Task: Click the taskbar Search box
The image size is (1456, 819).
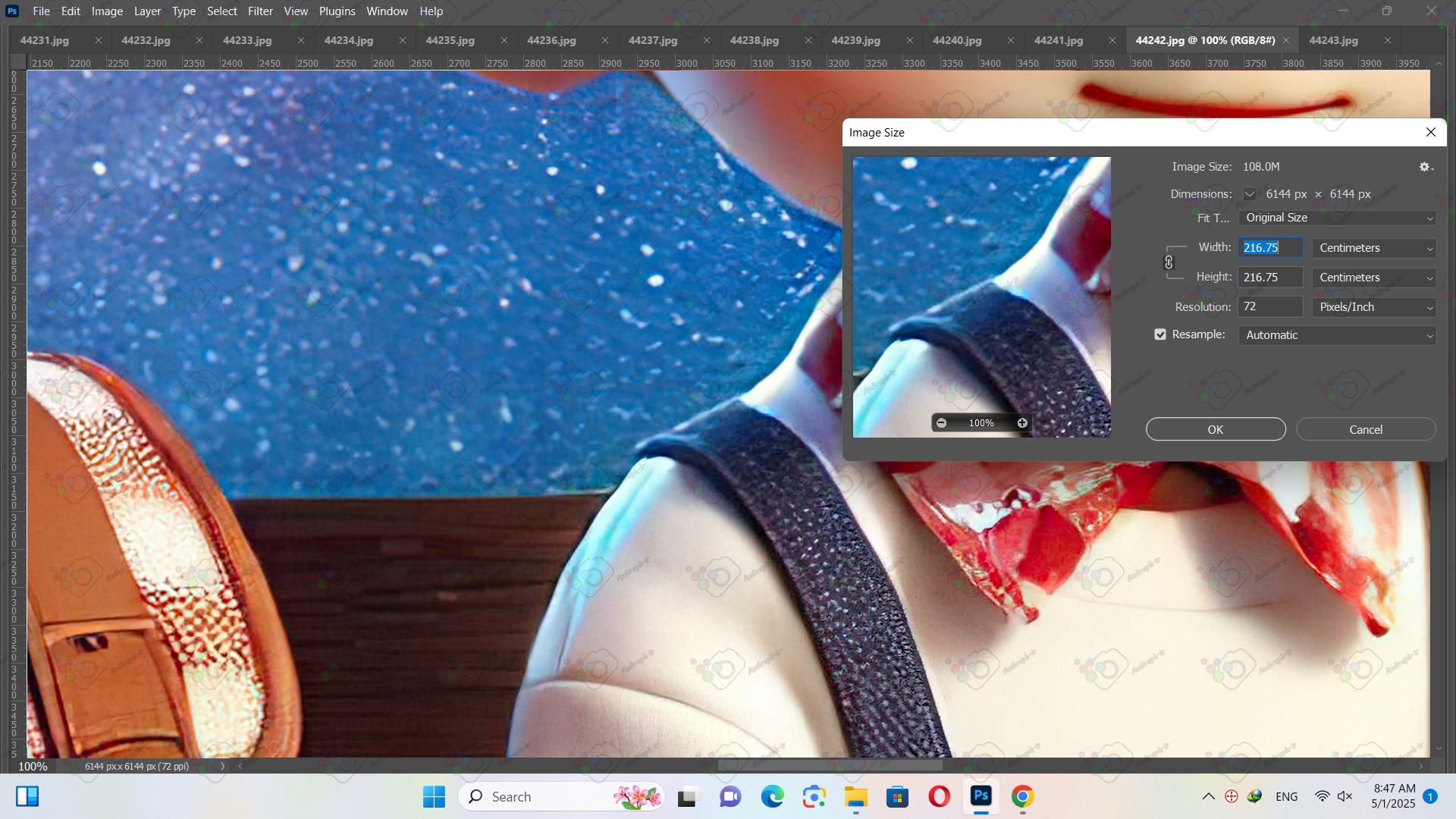Action: (561, 796)
